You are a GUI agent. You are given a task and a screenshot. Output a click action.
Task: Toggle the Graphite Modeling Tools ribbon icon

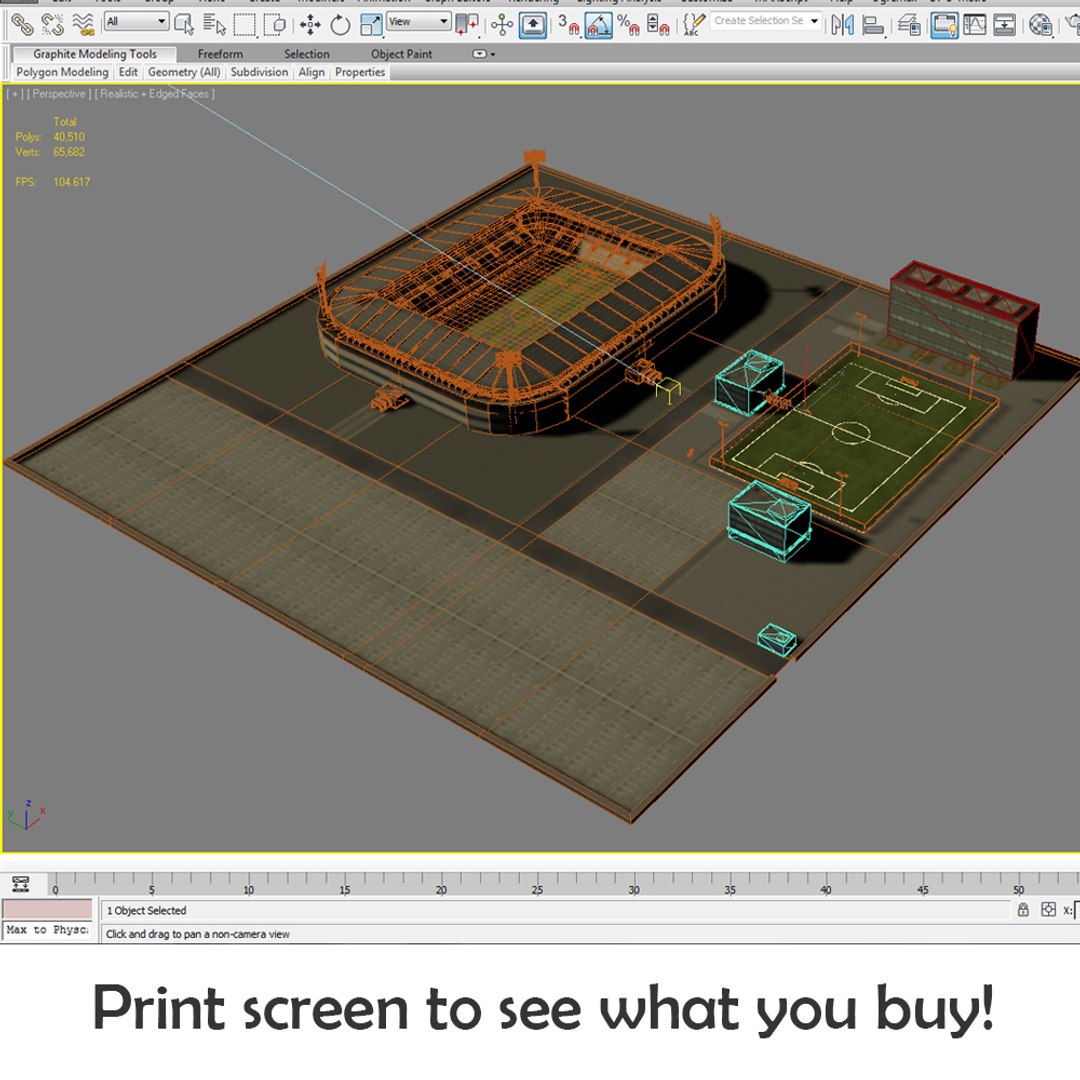coord(944,25)
